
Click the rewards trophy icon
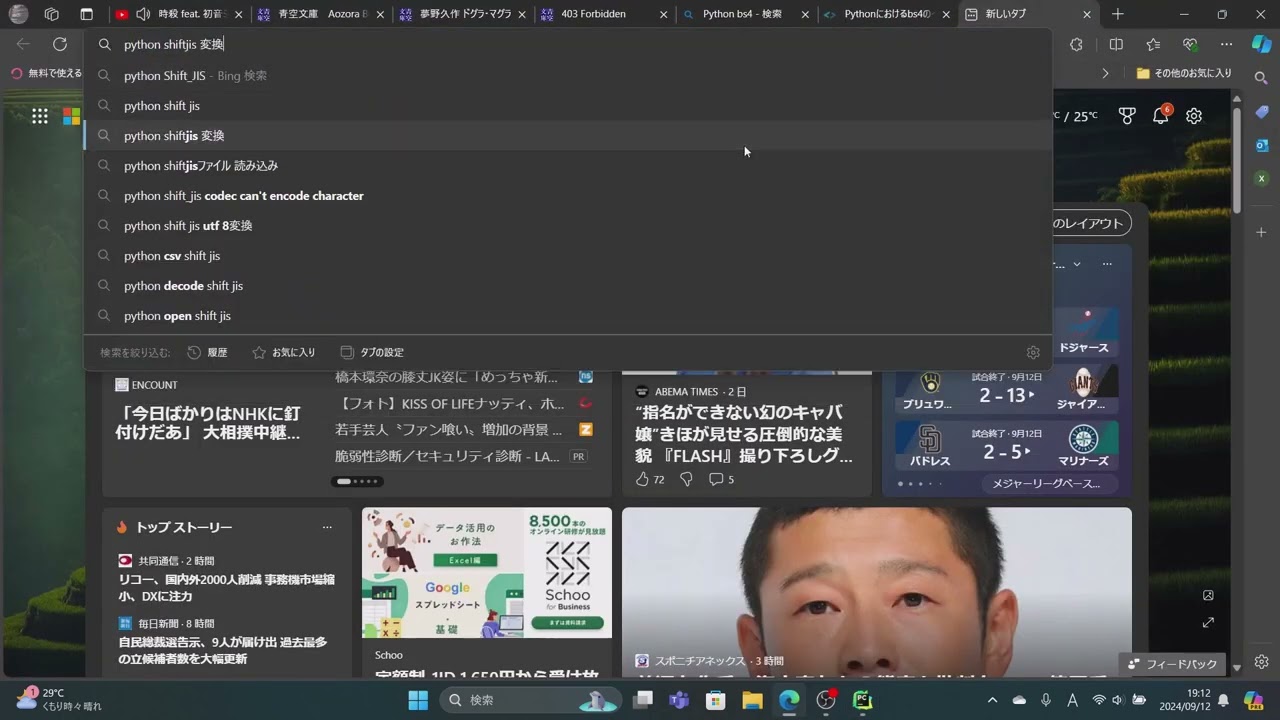(x=1127, y=116)
